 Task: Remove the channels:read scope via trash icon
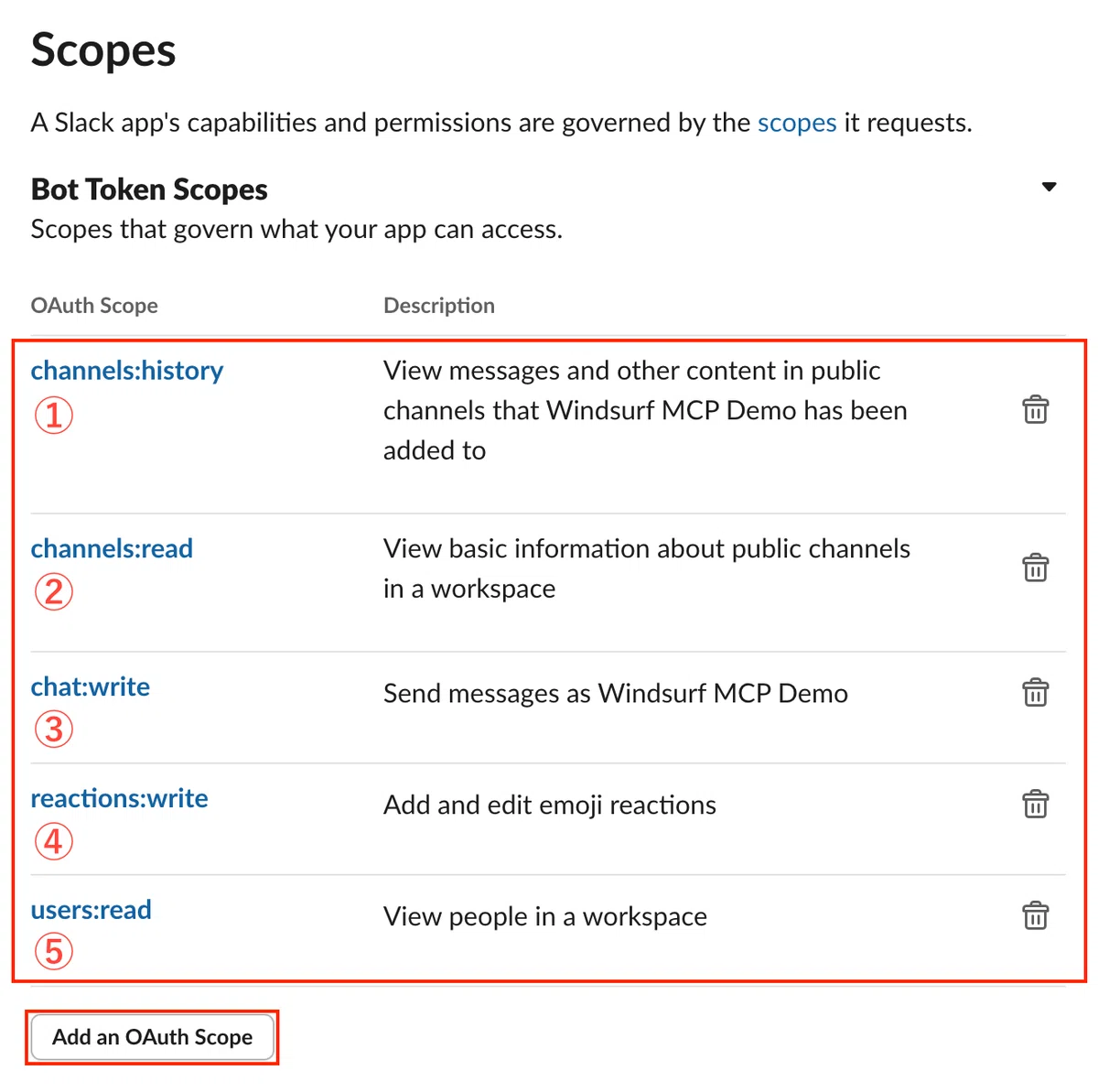click(1035, 568)
